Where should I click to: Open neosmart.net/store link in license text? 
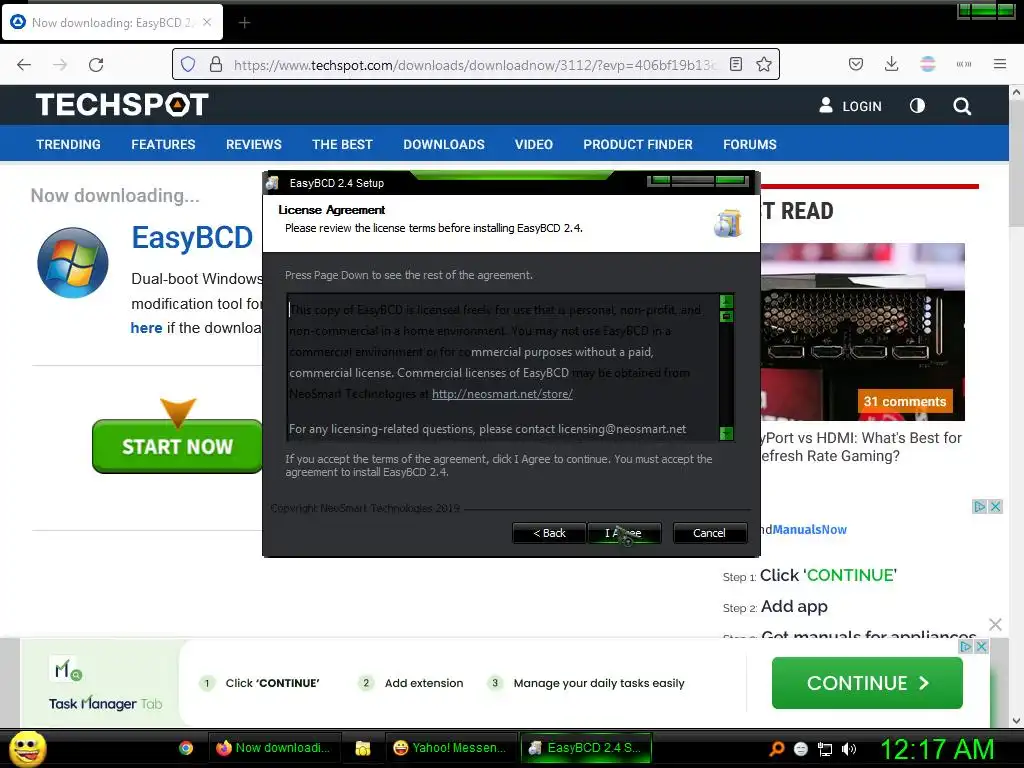[502, 394]
